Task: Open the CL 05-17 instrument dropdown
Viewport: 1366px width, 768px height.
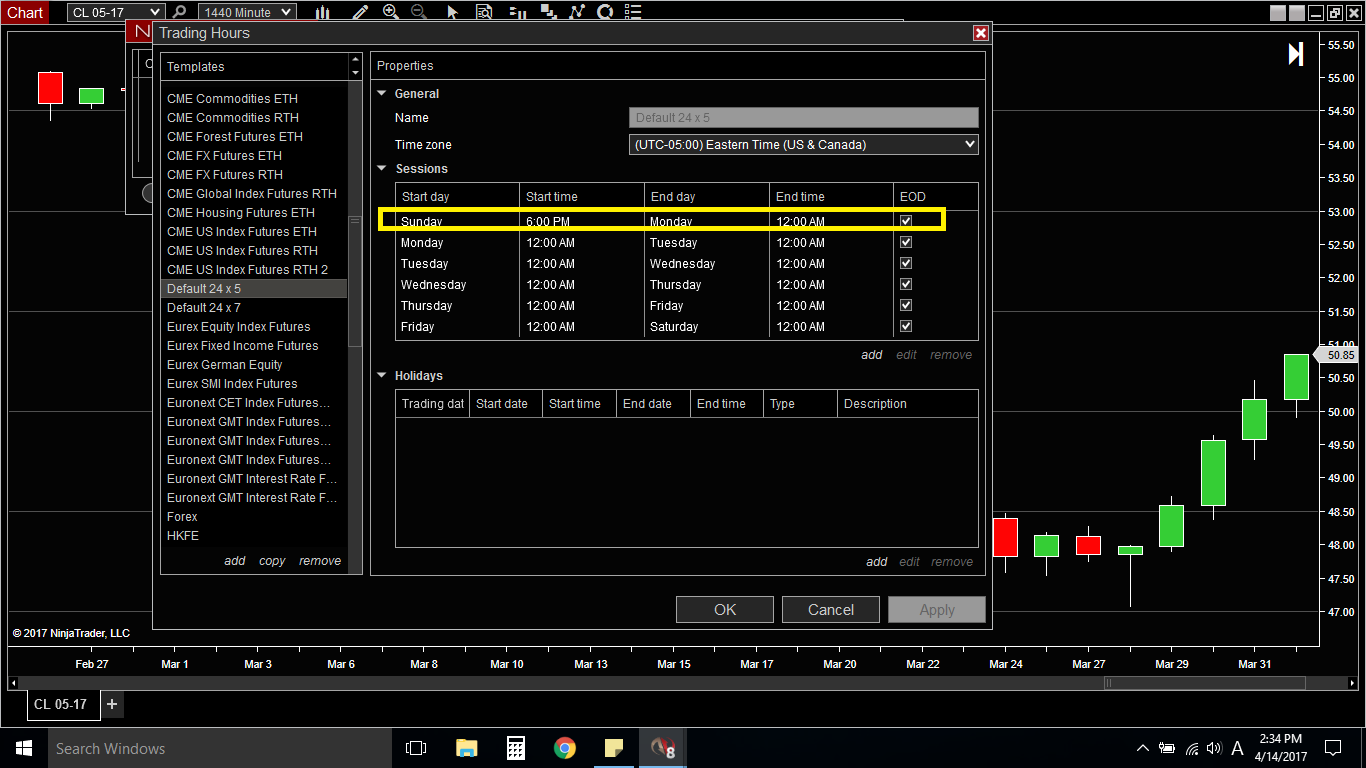Action: [x=115, y=12]
